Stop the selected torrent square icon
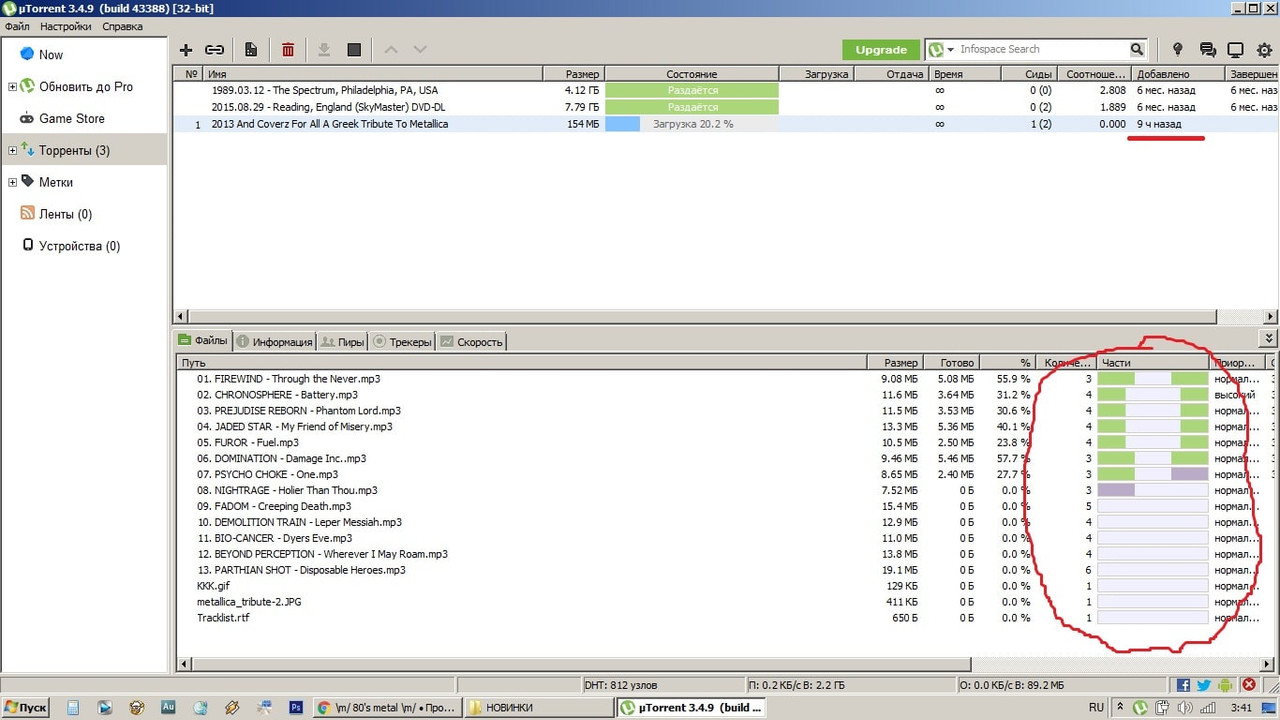 tap(354, 49)
